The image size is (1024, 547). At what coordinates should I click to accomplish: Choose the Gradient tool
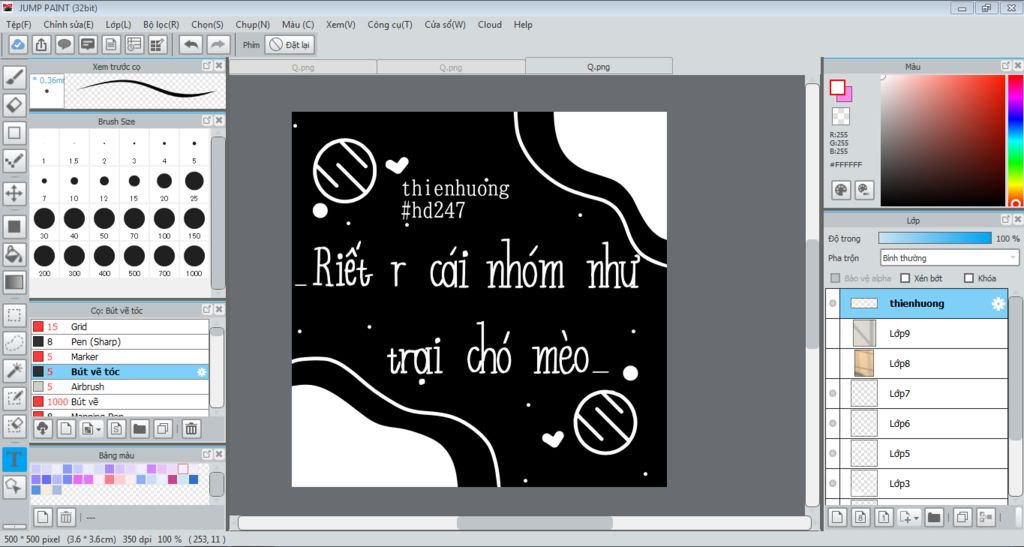(x=14, y=282)
